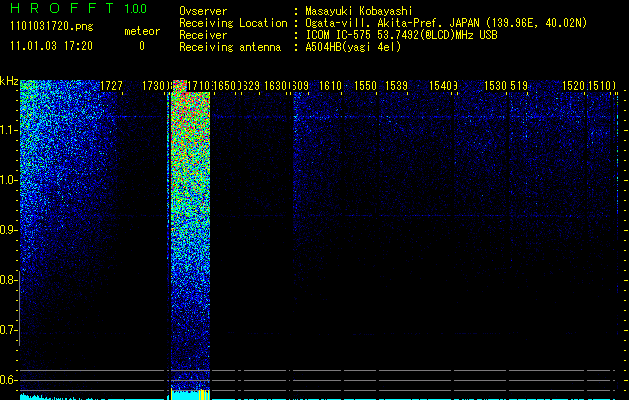Click the 1727 time marker
Viewport: 629px width, 400px height.
pos(111,86)
